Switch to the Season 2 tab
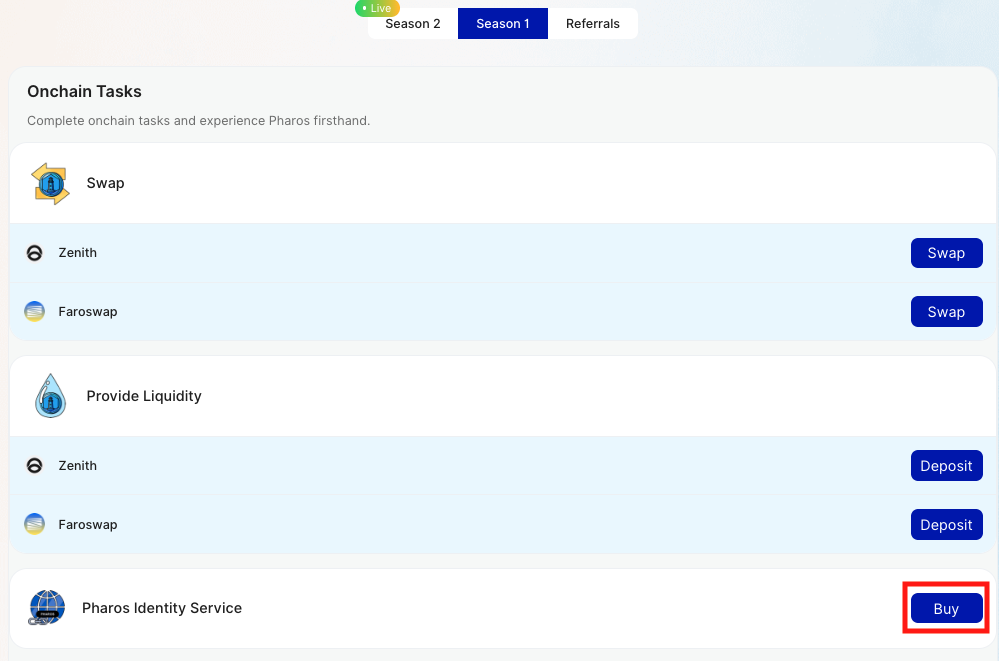 click(x=412, y=24)
